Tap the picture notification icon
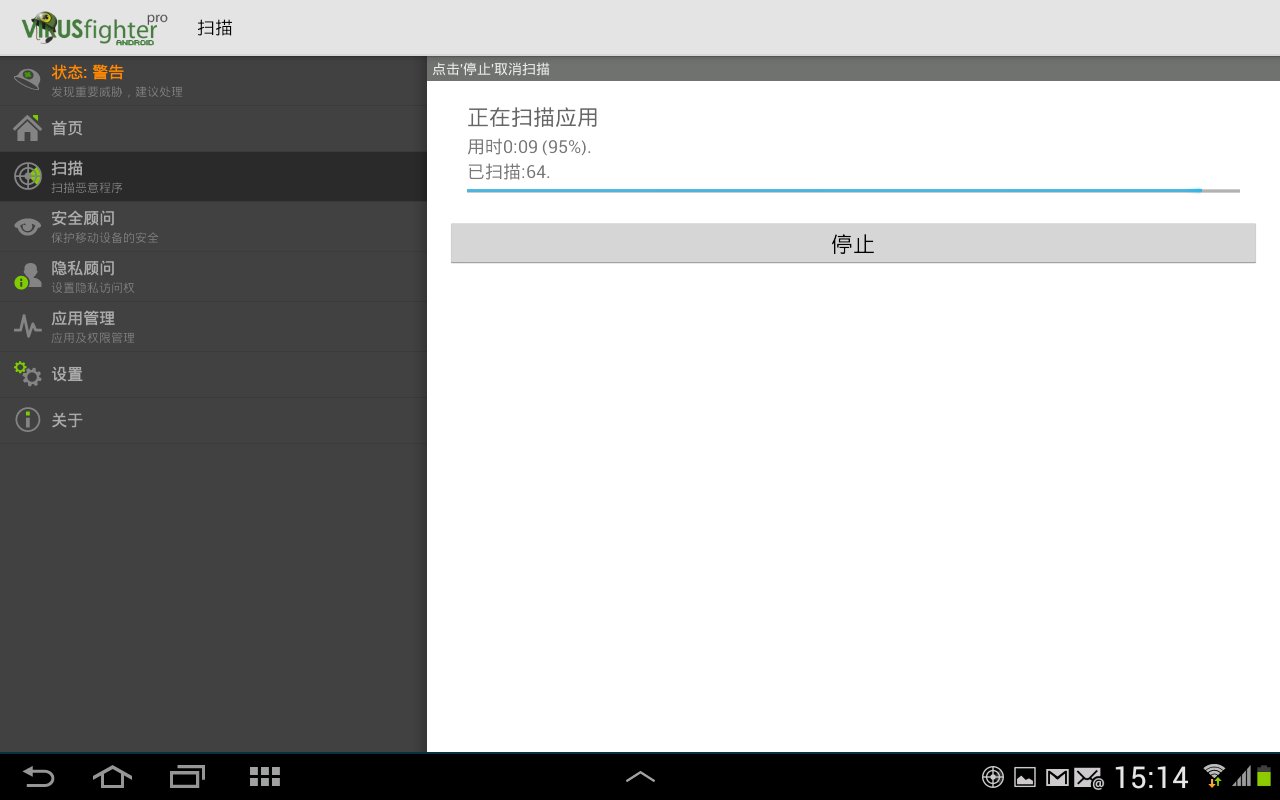The height and width of the screenshot is (800, 1280). pos(1025,777)
